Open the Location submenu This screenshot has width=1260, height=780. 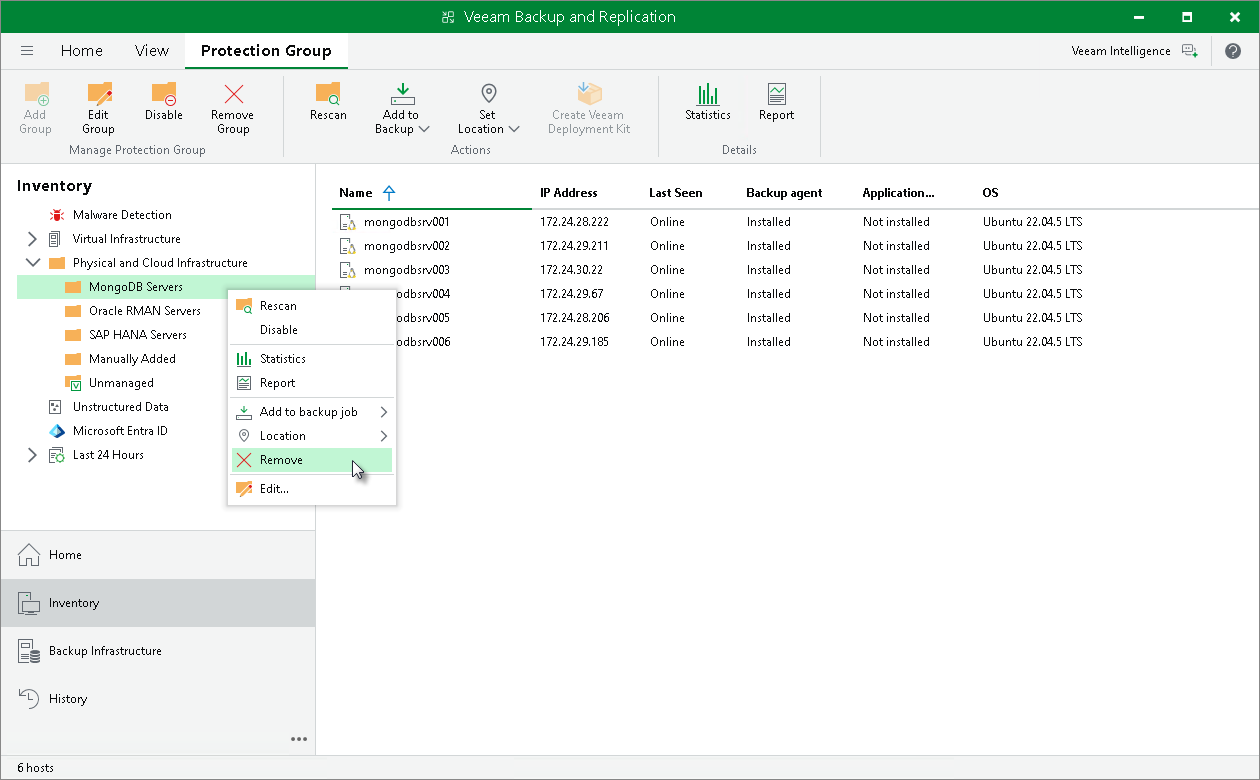tap(312, 436)
